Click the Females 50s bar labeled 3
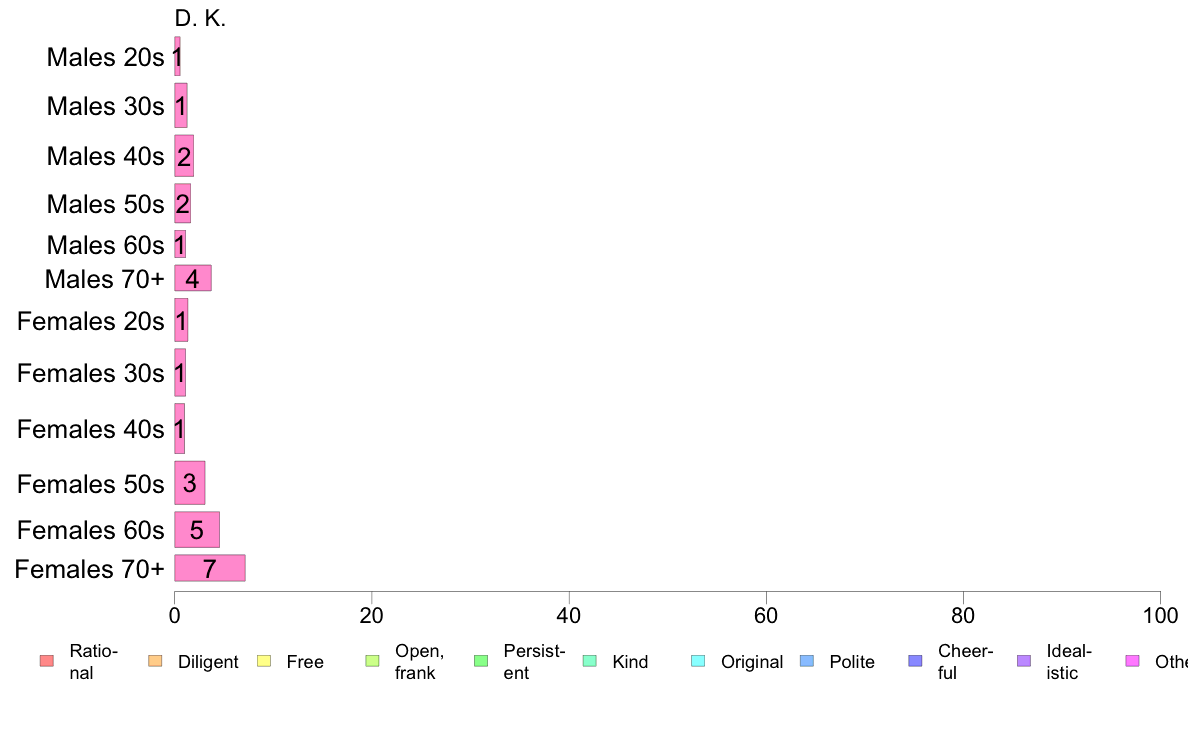This screenshot has width=1188, height=736. point(189,483)
